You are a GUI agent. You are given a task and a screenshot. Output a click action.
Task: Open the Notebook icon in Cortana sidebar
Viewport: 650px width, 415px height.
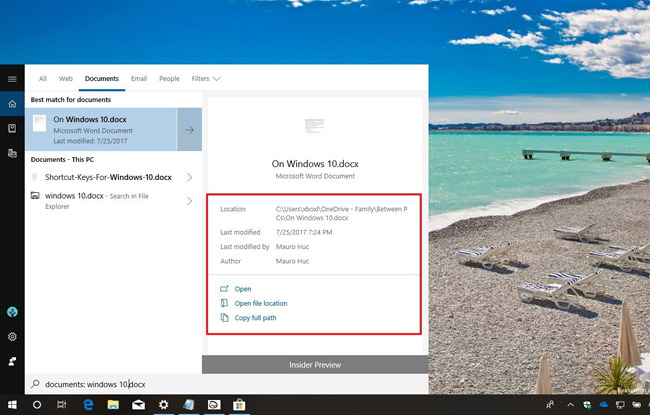coord(12,129)
